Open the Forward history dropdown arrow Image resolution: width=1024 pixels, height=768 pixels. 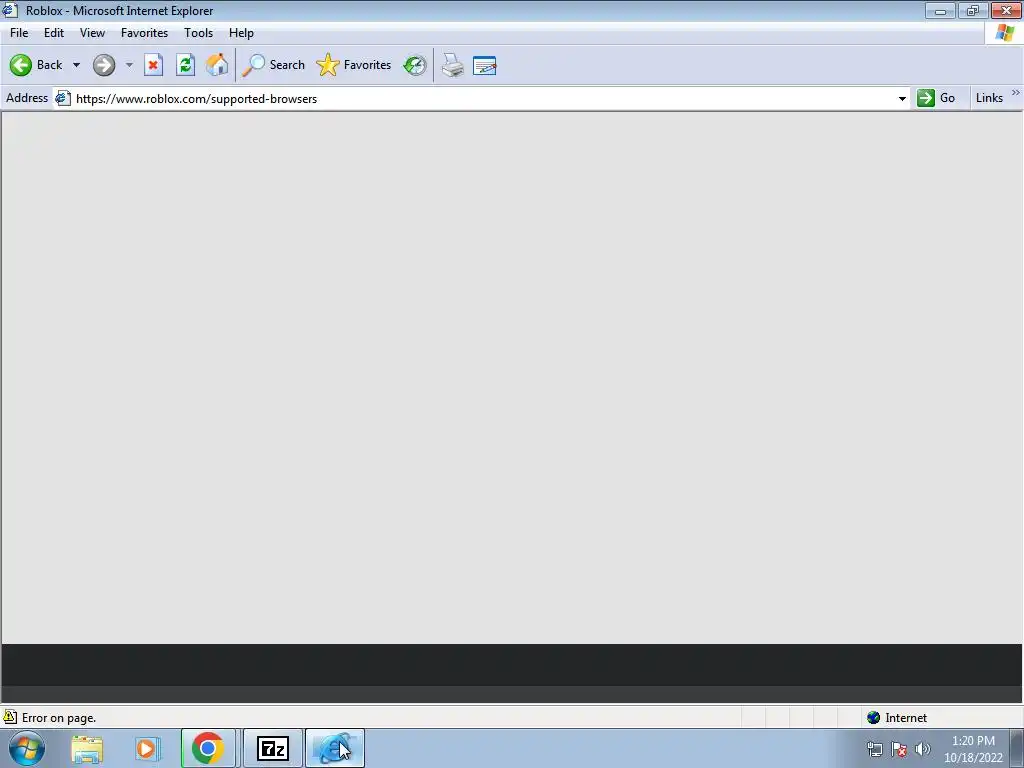pyautogui.click(x=129, y=65)
